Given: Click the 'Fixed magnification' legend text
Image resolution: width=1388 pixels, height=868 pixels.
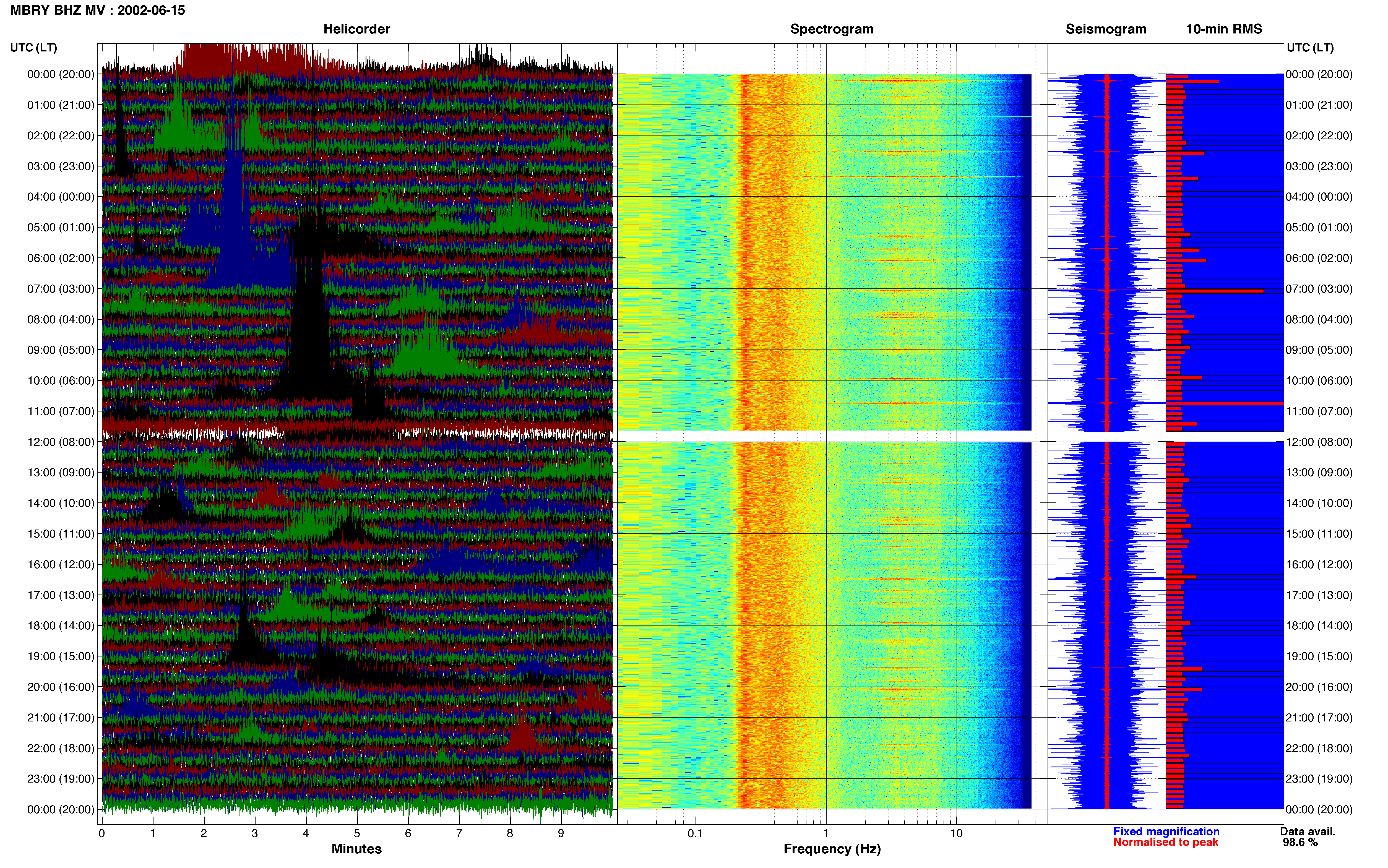Looking at the screenshot, I should tap(1166, 832).
